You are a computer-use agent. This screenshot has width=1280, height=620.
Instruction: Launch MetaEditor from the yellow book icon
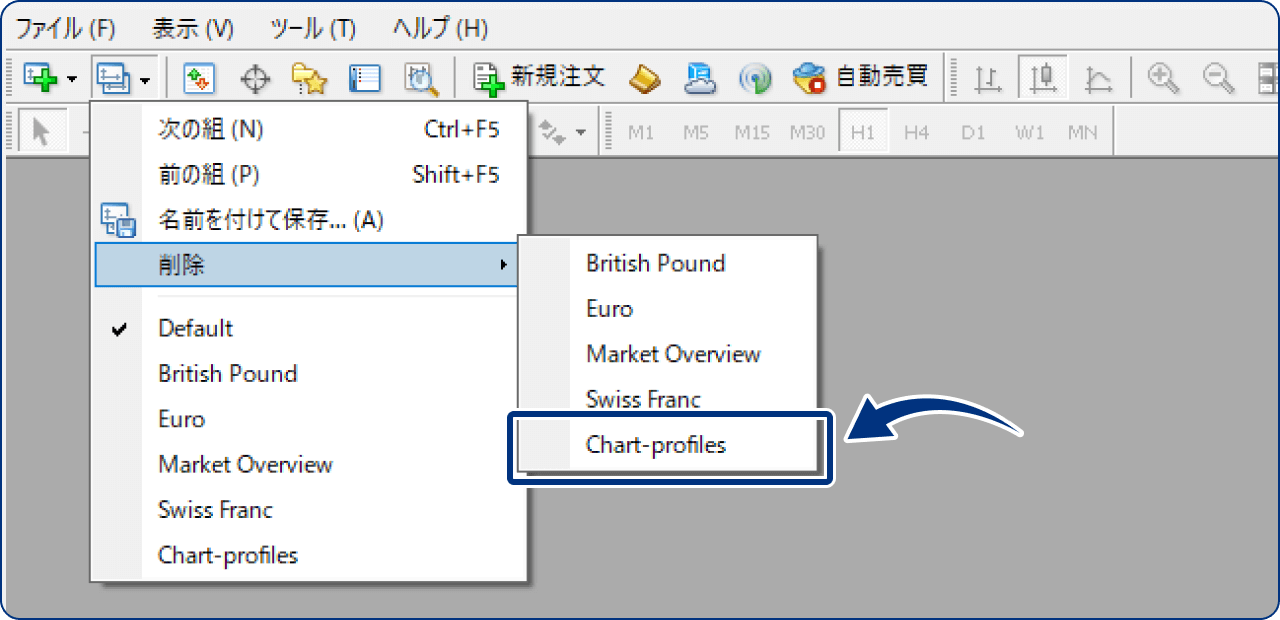tap(645, 77)
